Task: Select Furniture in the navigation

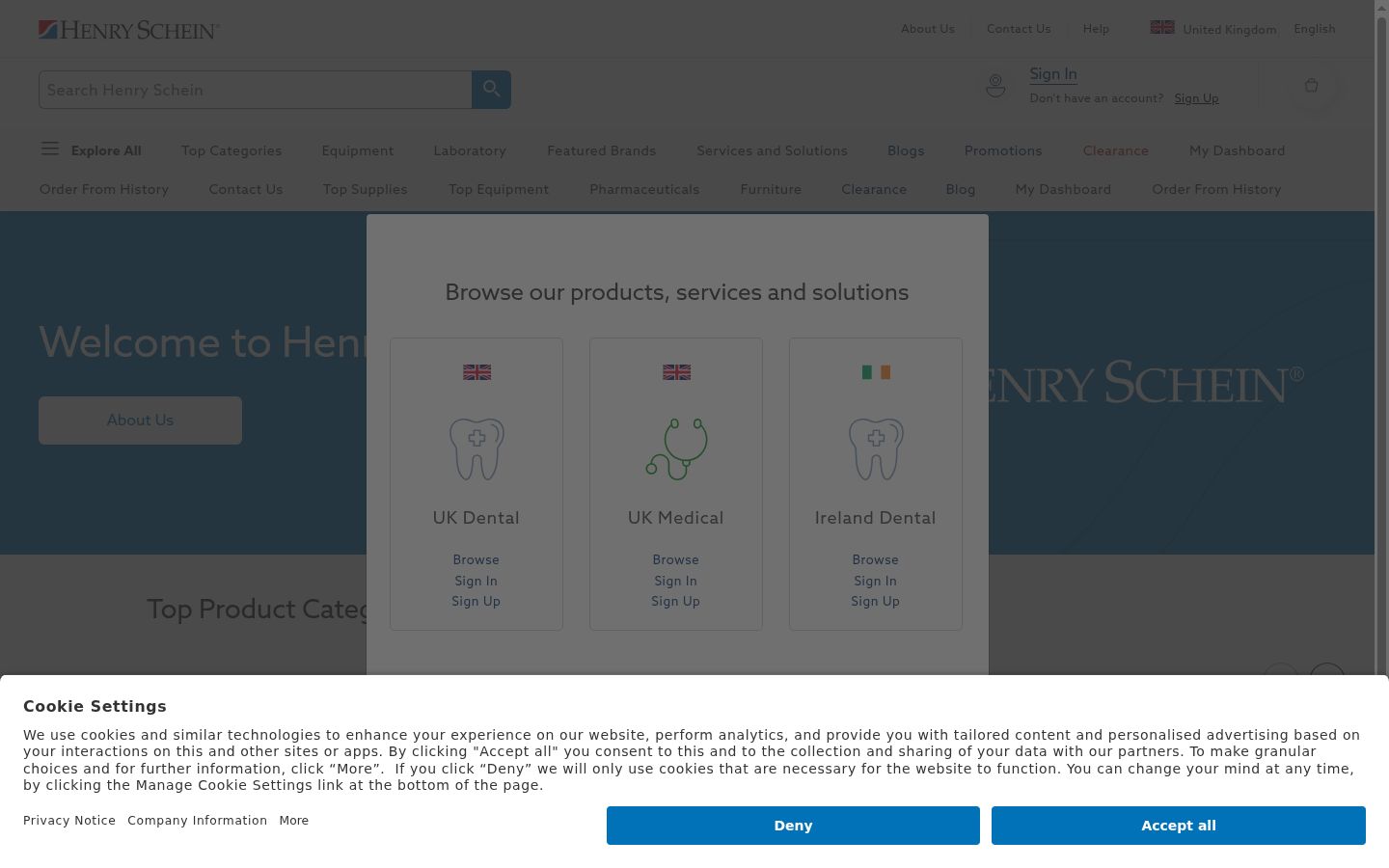Action: (771, 189)
